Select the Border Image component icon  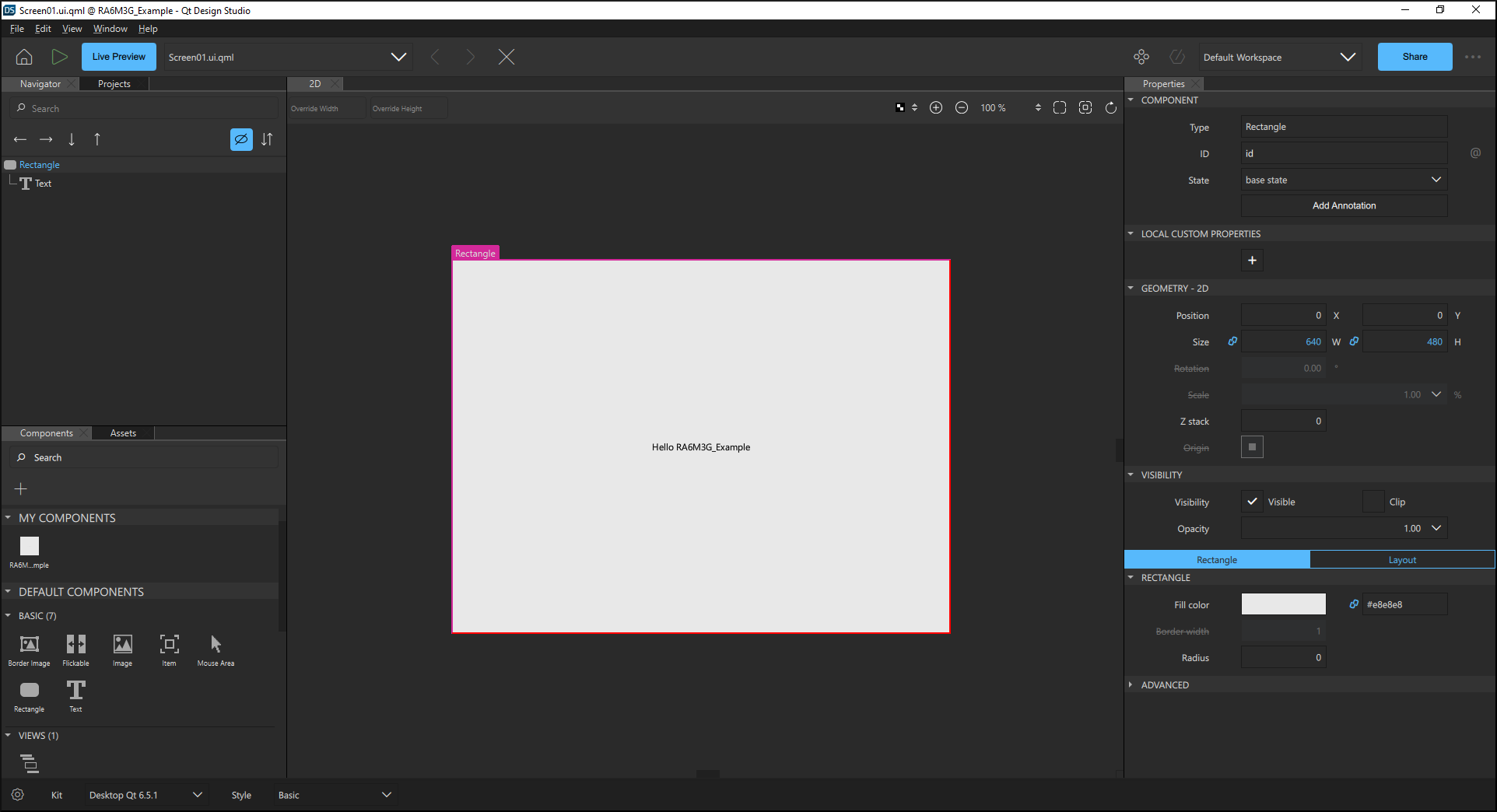pyautogui.click(x=29, y=645)
